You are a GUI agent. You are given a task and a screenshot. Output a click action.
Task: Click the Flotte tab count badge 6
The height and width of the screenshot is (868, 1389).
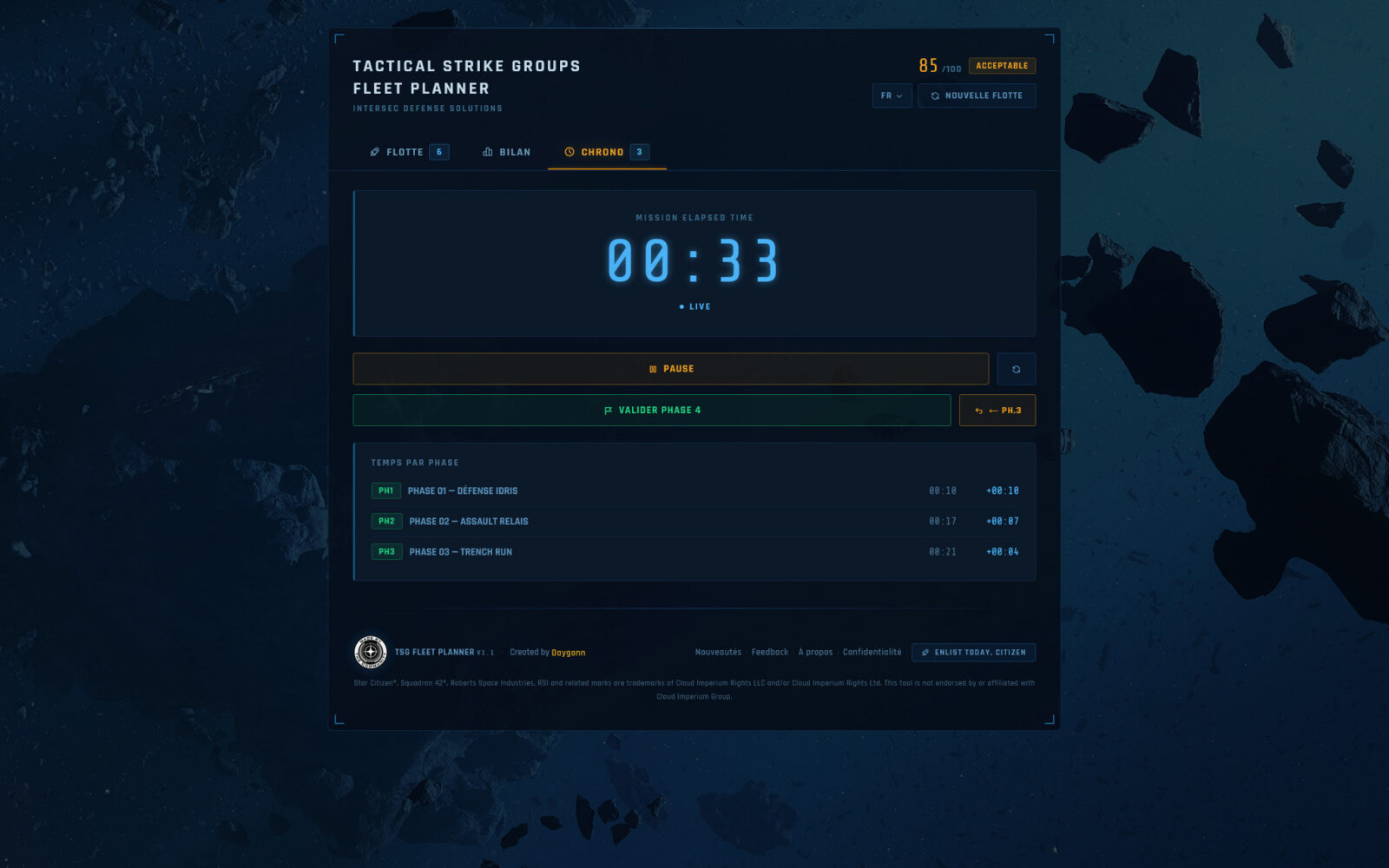(x=439, y=152)
